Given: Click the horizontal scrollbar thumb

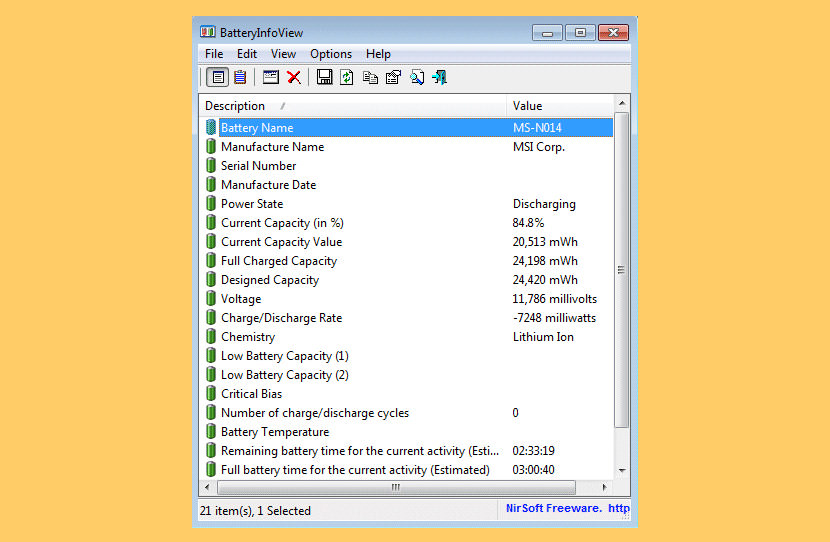Looking at the screenshot, I should tap(396, 487).
